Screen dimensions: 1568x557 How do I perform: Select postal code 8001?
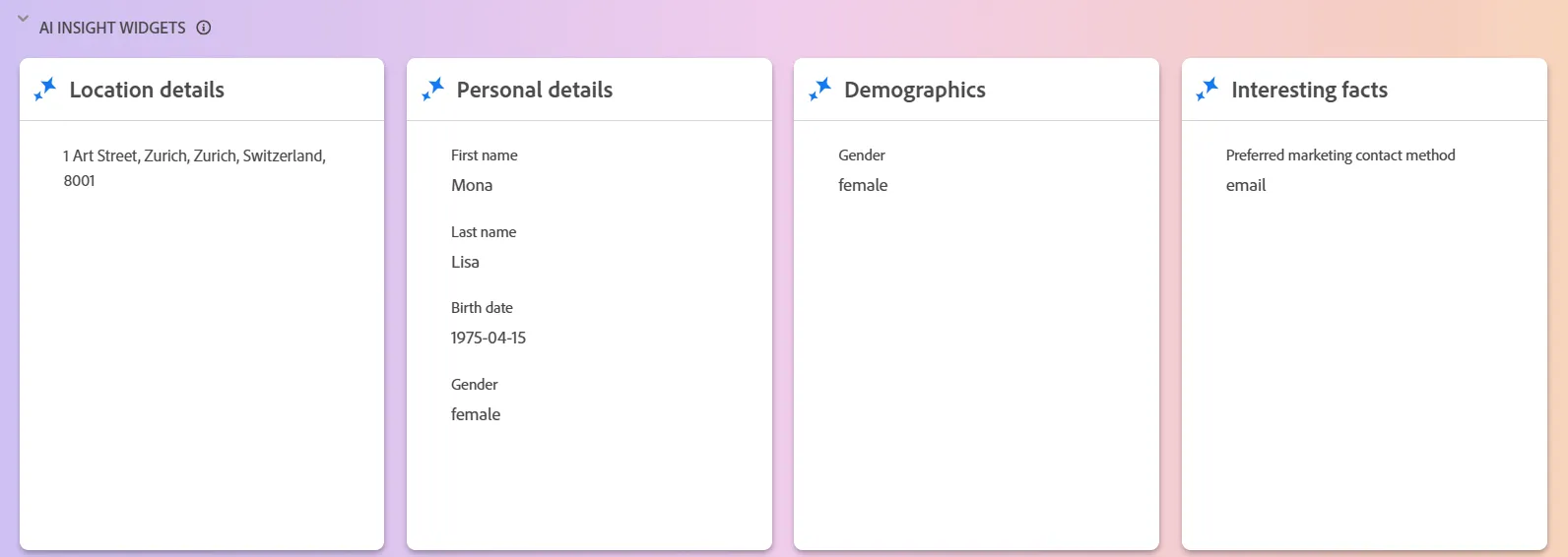(x=80, y=181)
